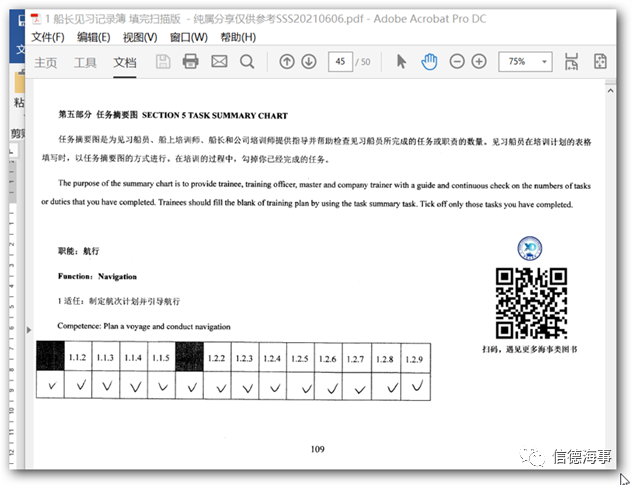Click table cell 1.2.6
Viewport: 632px width, 485px height.
pos(328,358)
